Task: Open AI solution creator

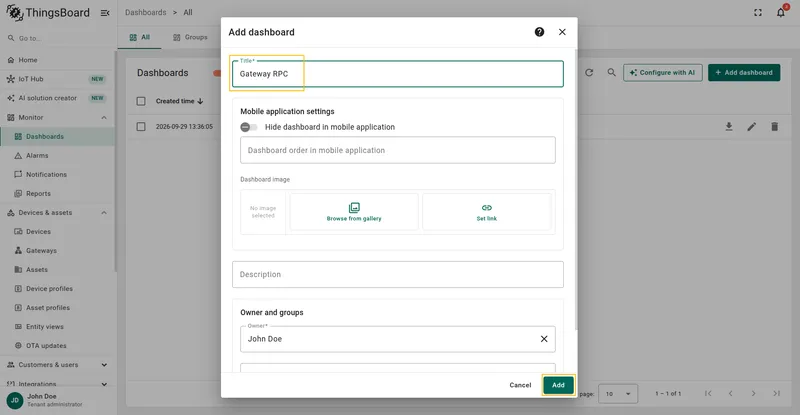Action: point(57,98)
